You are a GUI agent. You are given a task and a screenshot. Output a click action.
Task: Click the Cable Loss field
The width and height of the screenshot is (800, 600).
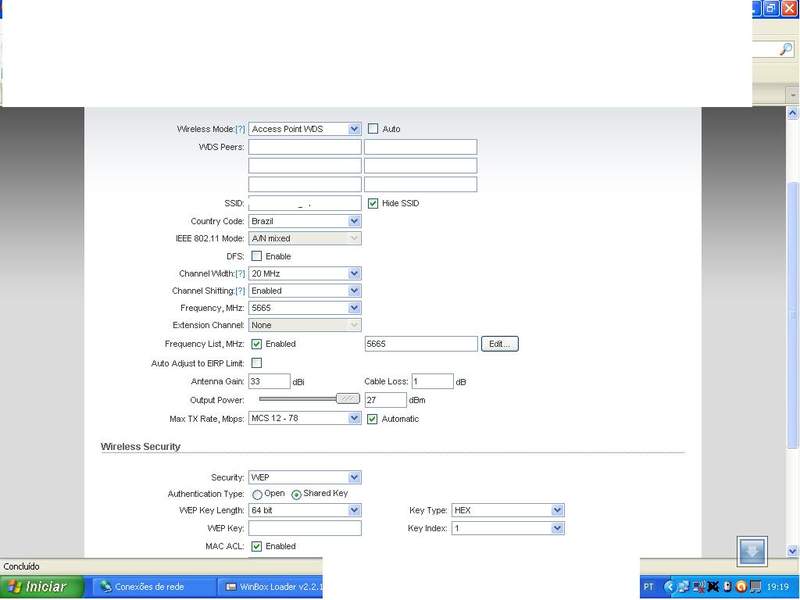pyautogui.click(x=433, y=381)
